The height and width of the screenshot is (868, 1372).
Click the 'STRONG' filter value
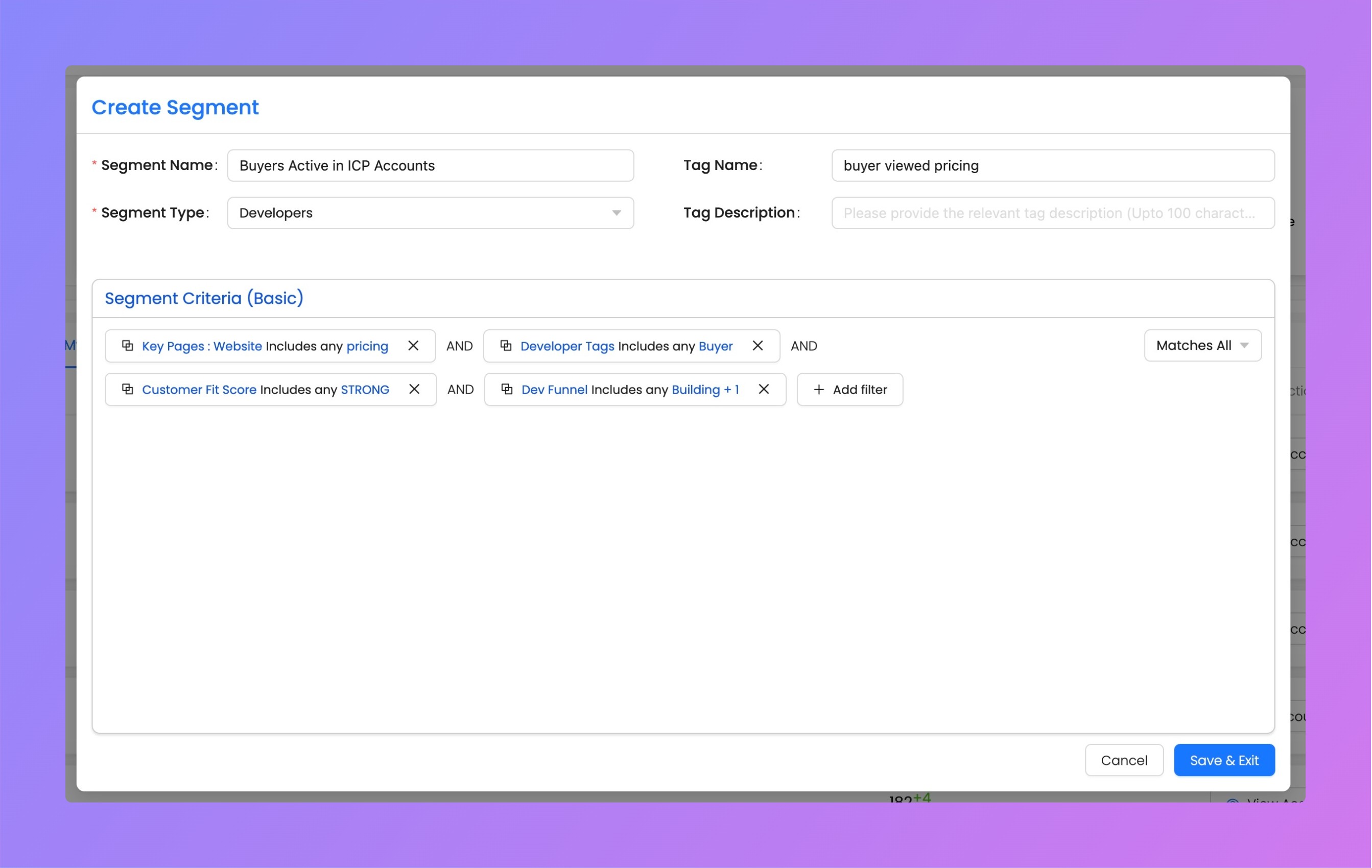click(x=365, y=390)
